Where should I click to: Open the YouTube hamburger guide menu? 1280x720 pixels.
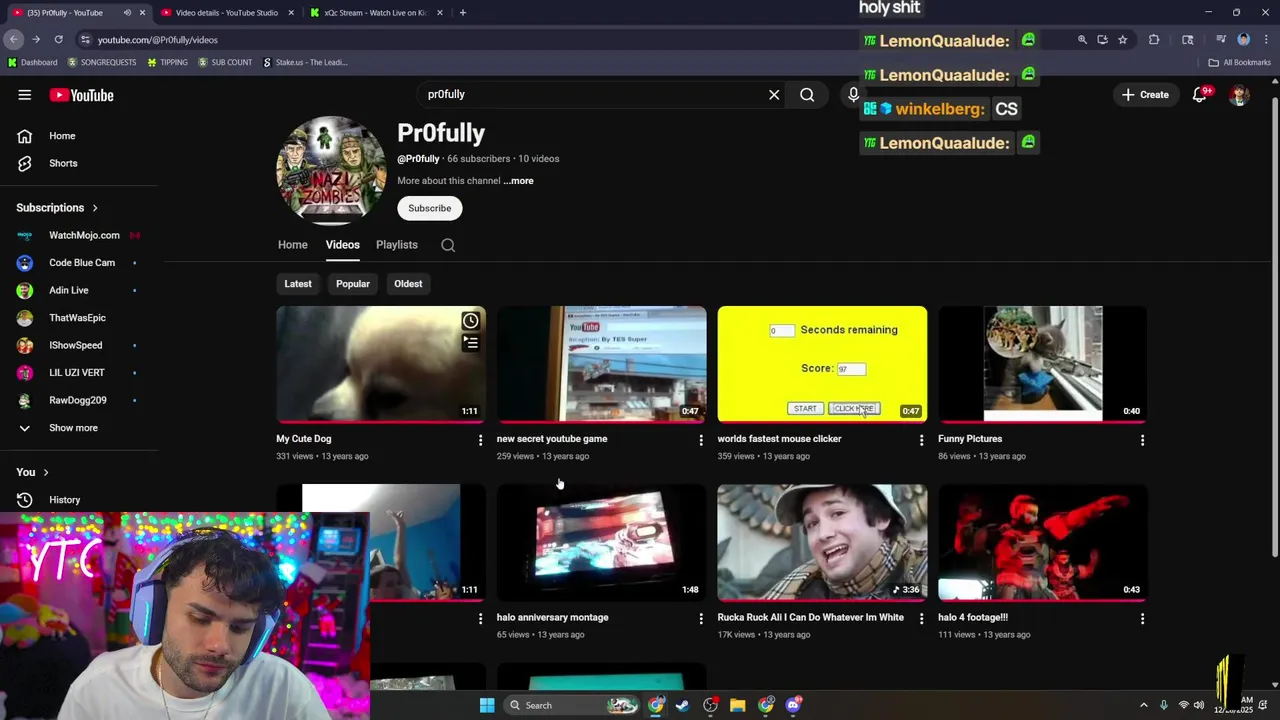[x=24, y=95]
